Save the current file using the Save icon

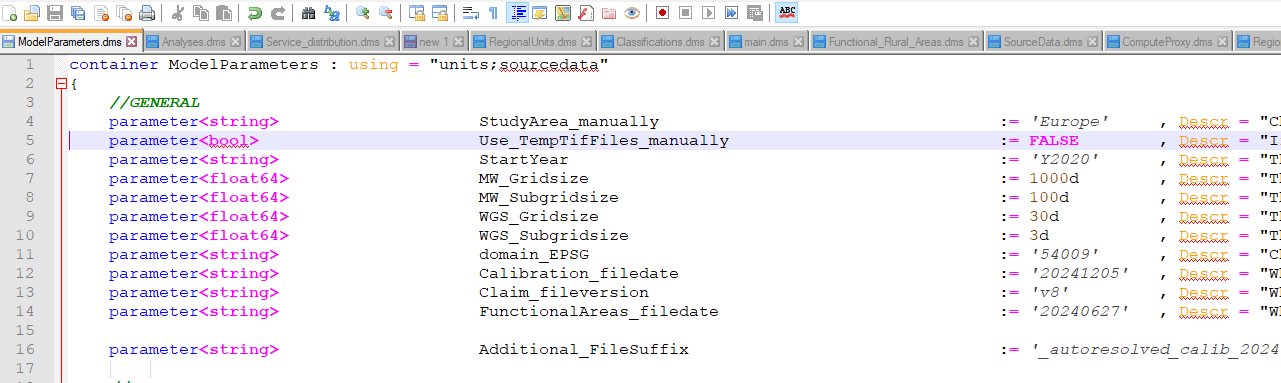click(55, 13)
